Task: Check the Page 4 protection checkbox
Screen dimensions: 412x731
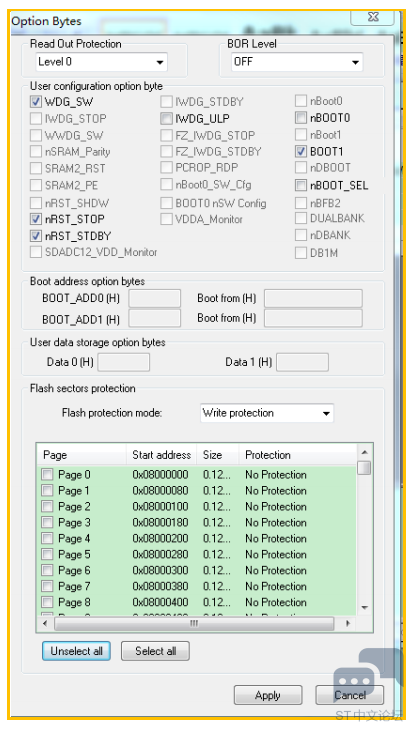Action: (x=47, y=538)
